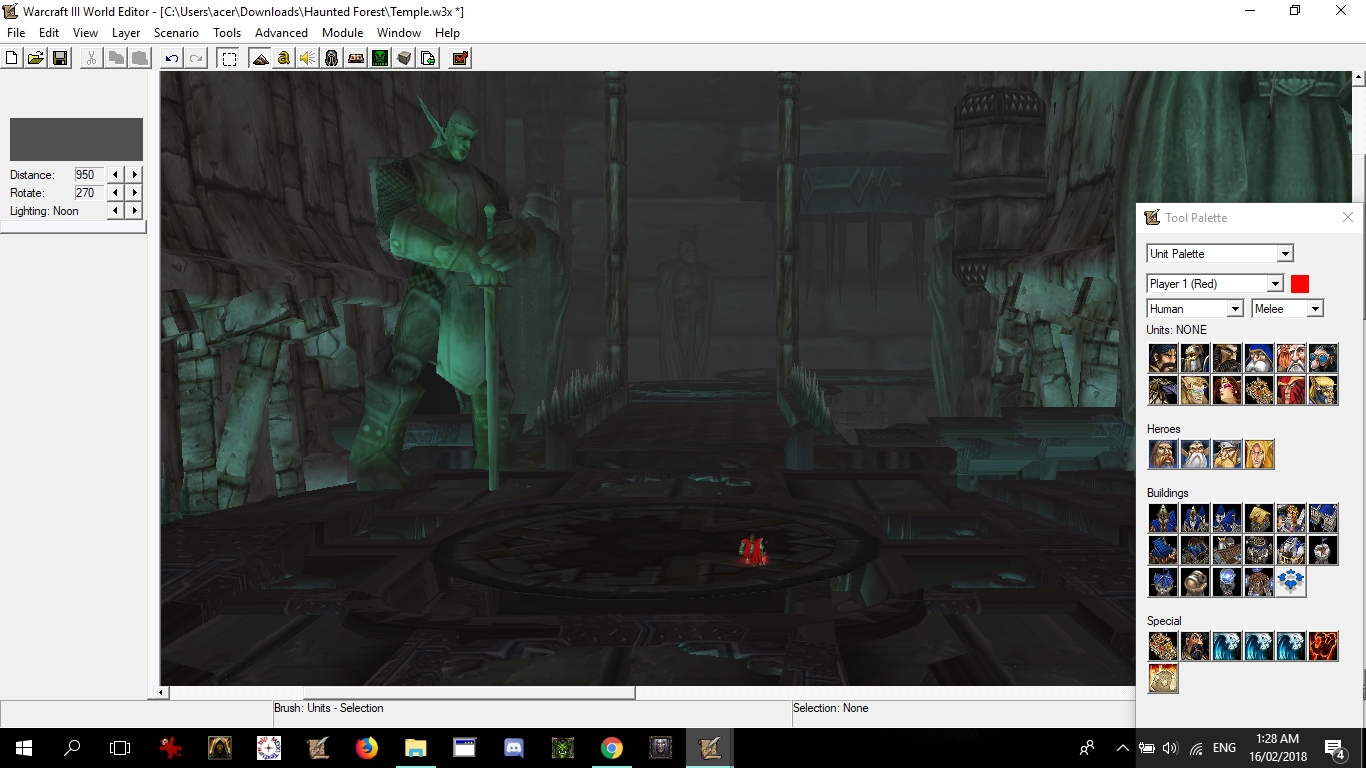This screenshot has height=768, width=1366.
Task: Open the Terrain Editor module
Action: [260, 58]
